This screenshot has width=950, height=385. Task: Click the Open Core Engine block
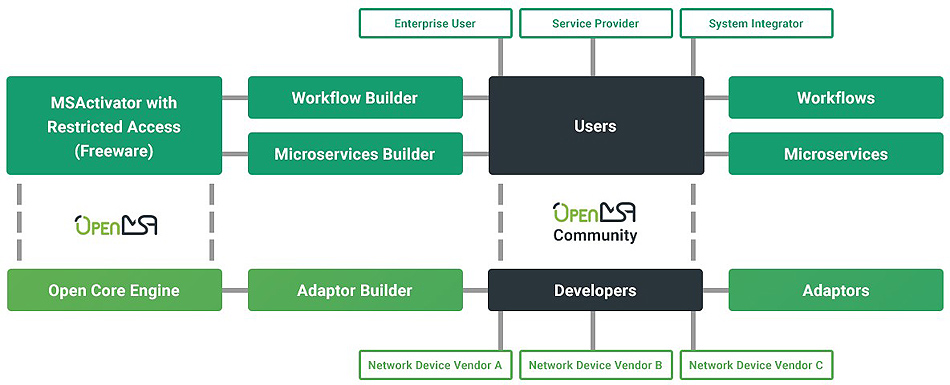115,290
